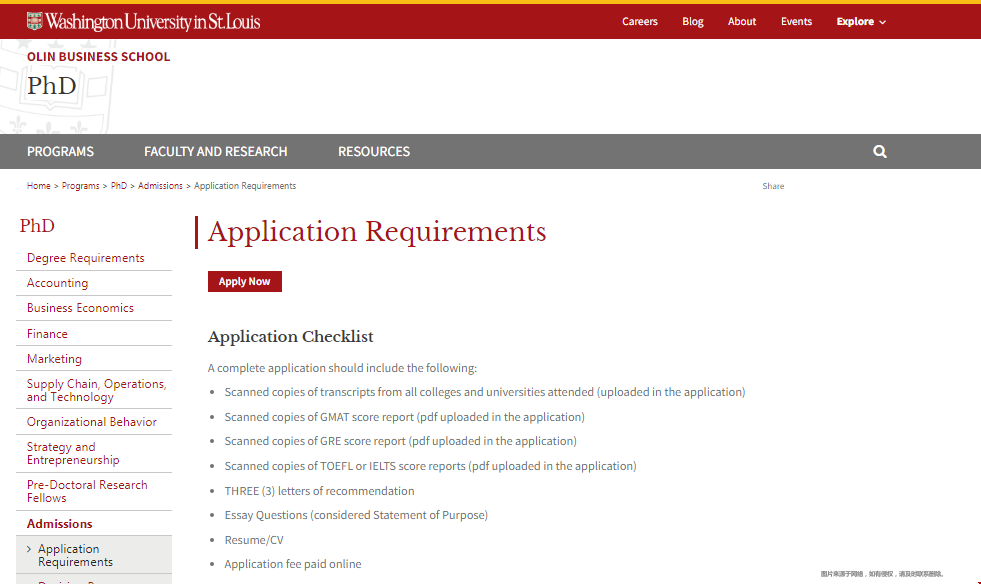This screenshot has height=584, width=981.
Task: Open the Finance sidebar link
Action: [47, 334]
